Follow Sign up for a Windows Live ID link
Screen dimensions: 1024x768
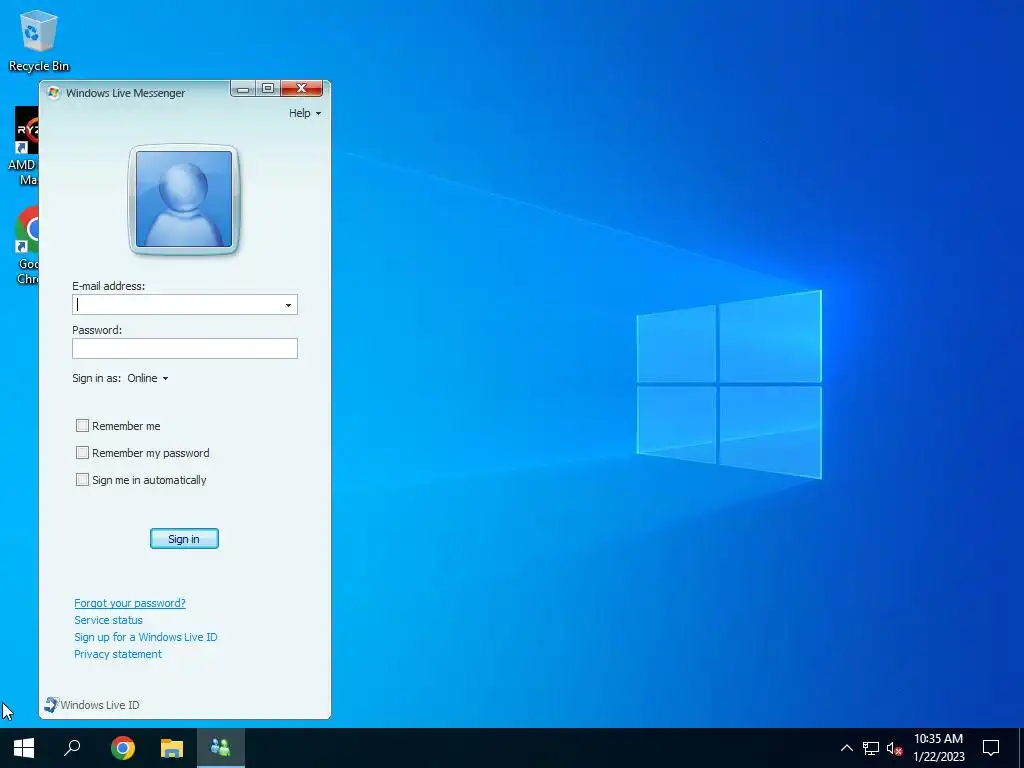coord(146,637)
